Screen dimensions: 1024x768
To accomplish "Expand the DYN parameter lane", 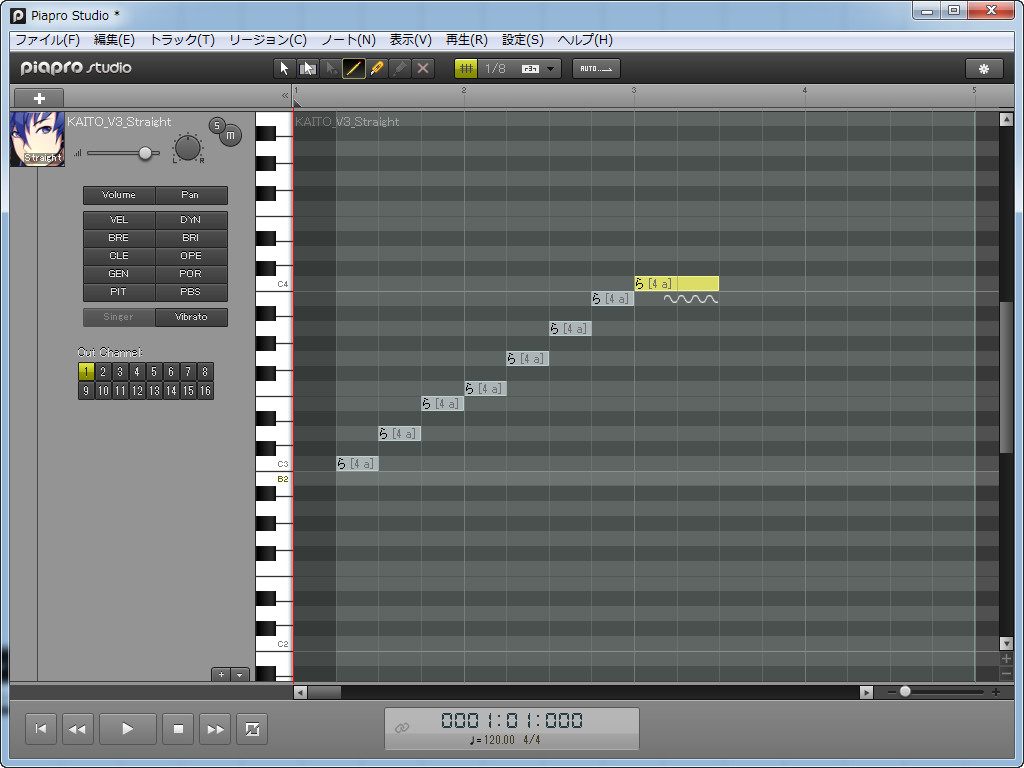I will (191, 220).
